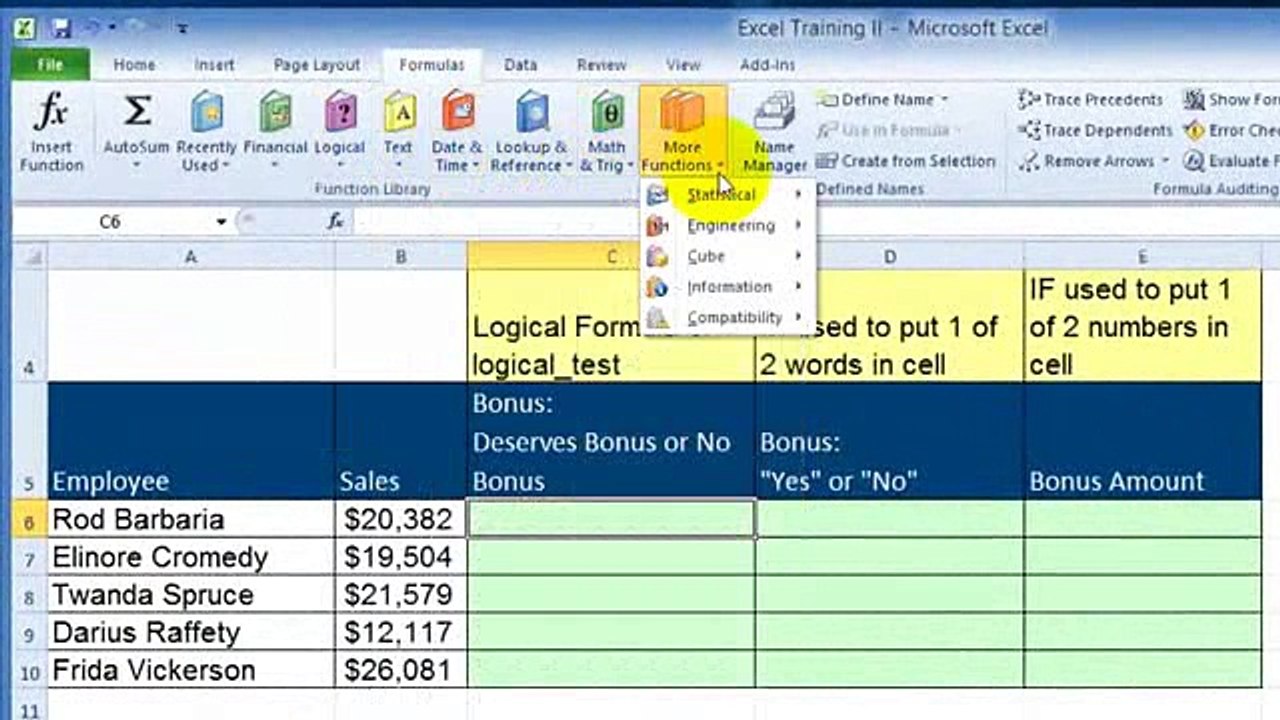1280x720 pixels.
Task: Expand Cube submenu
Action: click(x=727, y=256)
